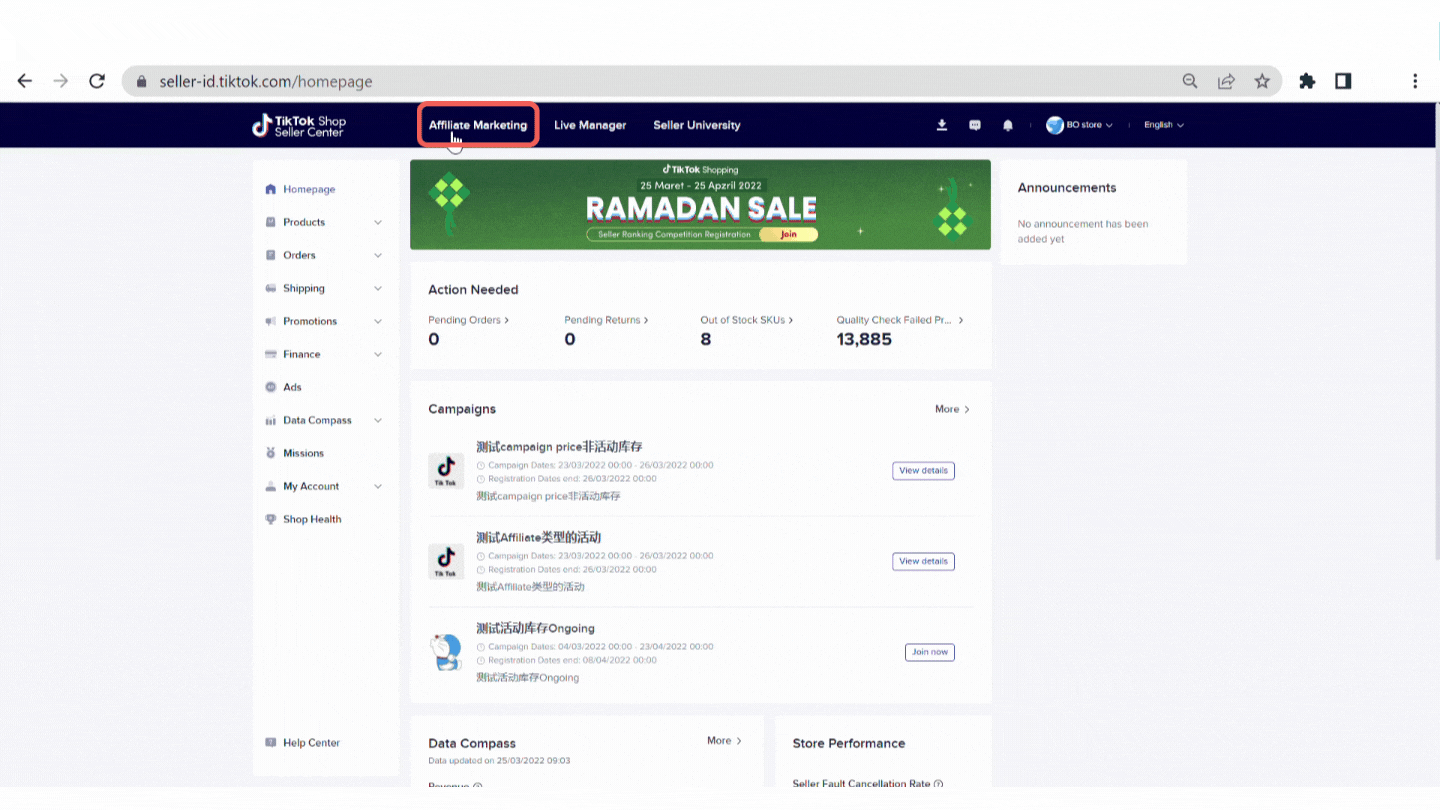Open the notifications bell
This screenshot has height=810, width=1440.
point(1008,125)
